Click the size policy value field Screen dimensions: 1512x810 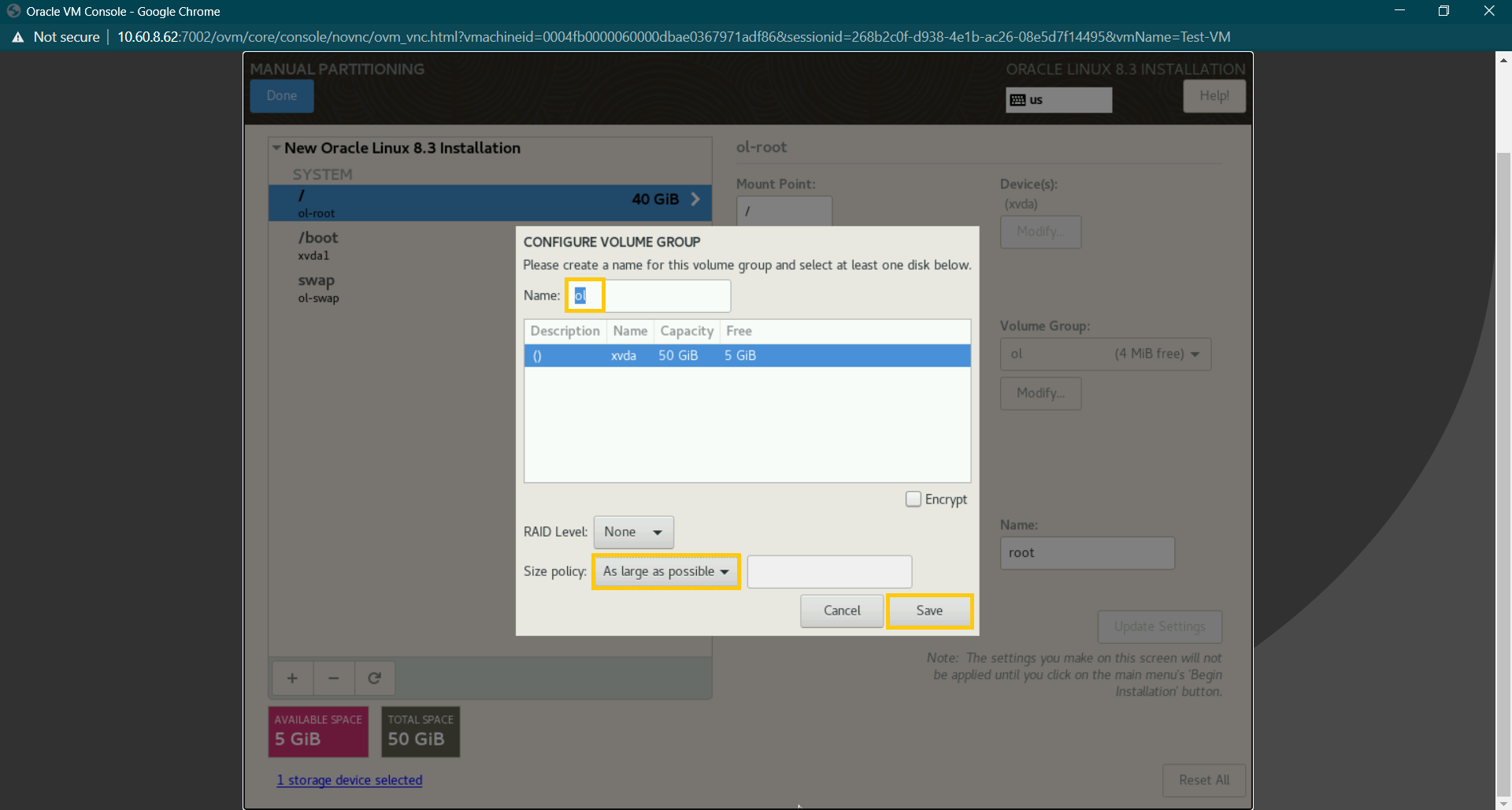[829, 571]
